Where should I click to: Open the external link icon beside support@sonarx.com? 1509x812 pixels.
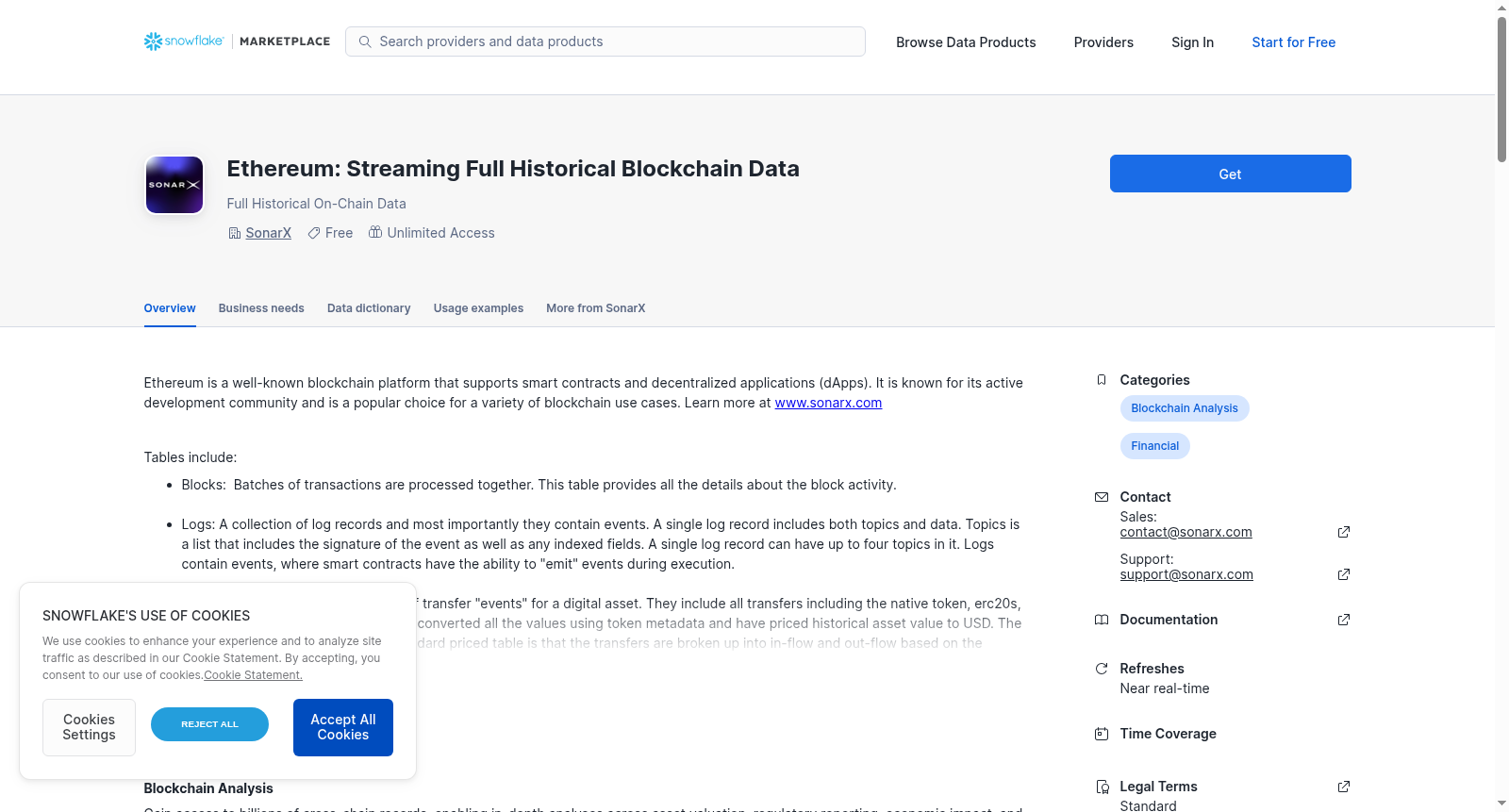[x=1344, y=574]
